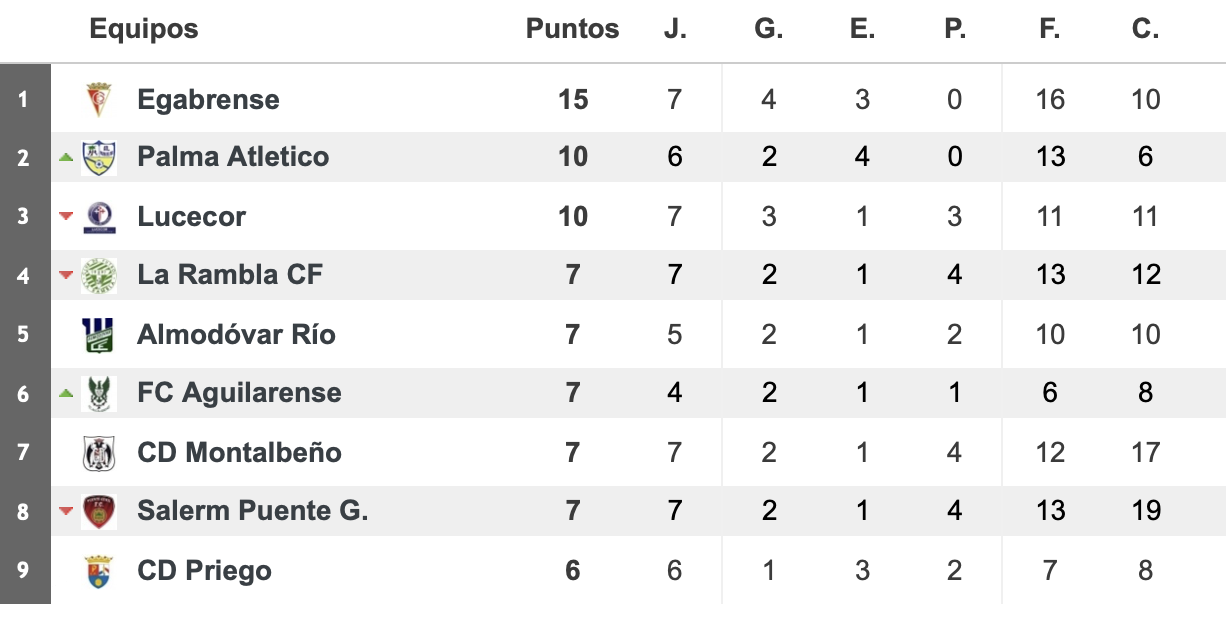This screenshot has height=628, width=1226.
Task: Click the Almodóvar Río striped badge
Action: 99,334
